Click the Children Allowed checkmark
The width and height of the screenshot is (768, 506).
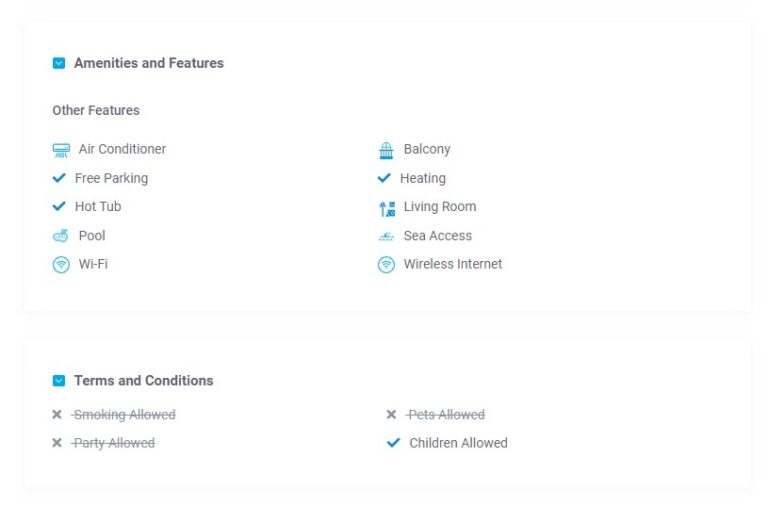click(393, 443)
